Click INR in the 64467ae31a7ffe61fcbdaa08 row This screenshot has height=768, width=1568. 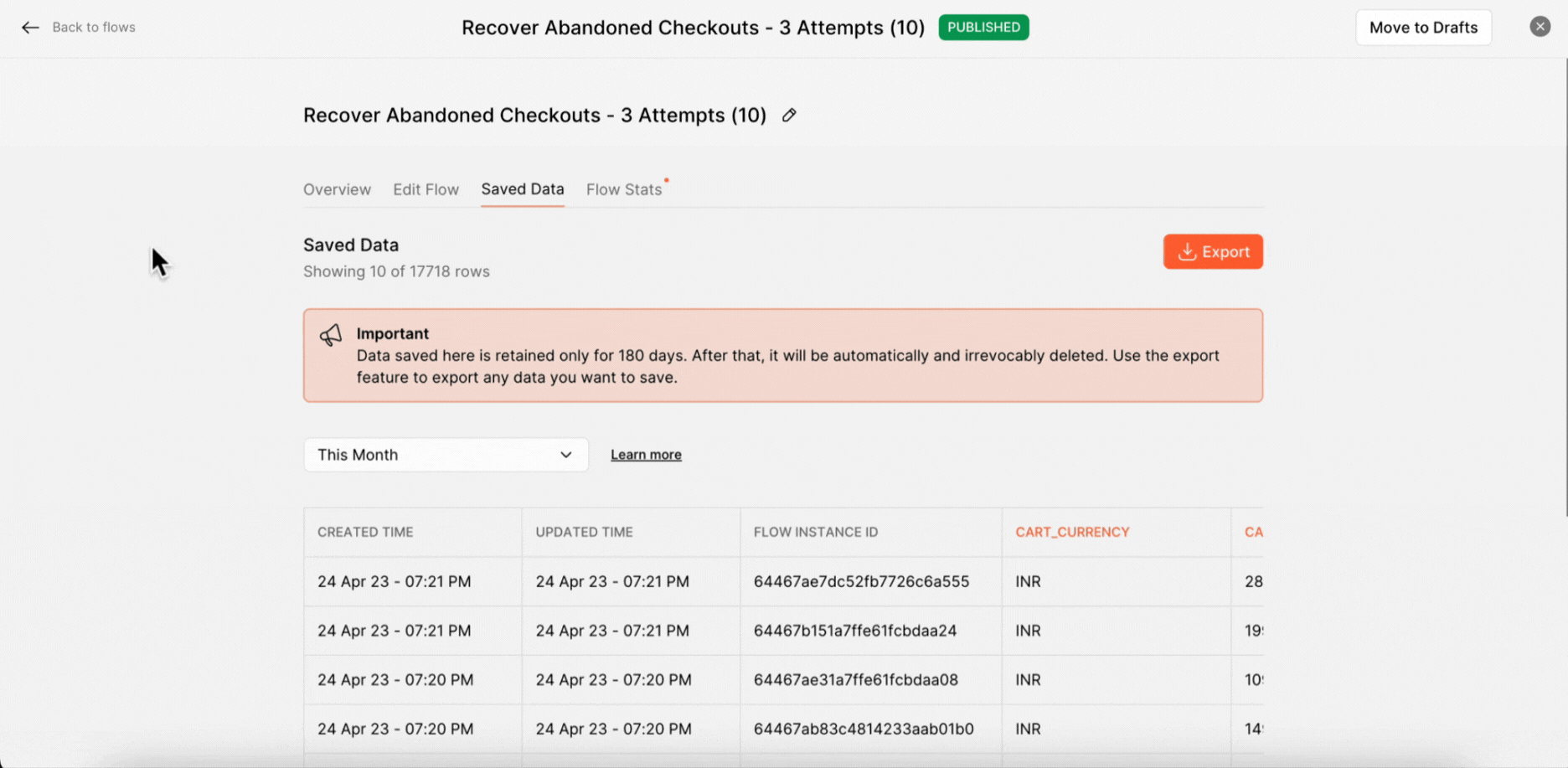(x=1028, y=680)
